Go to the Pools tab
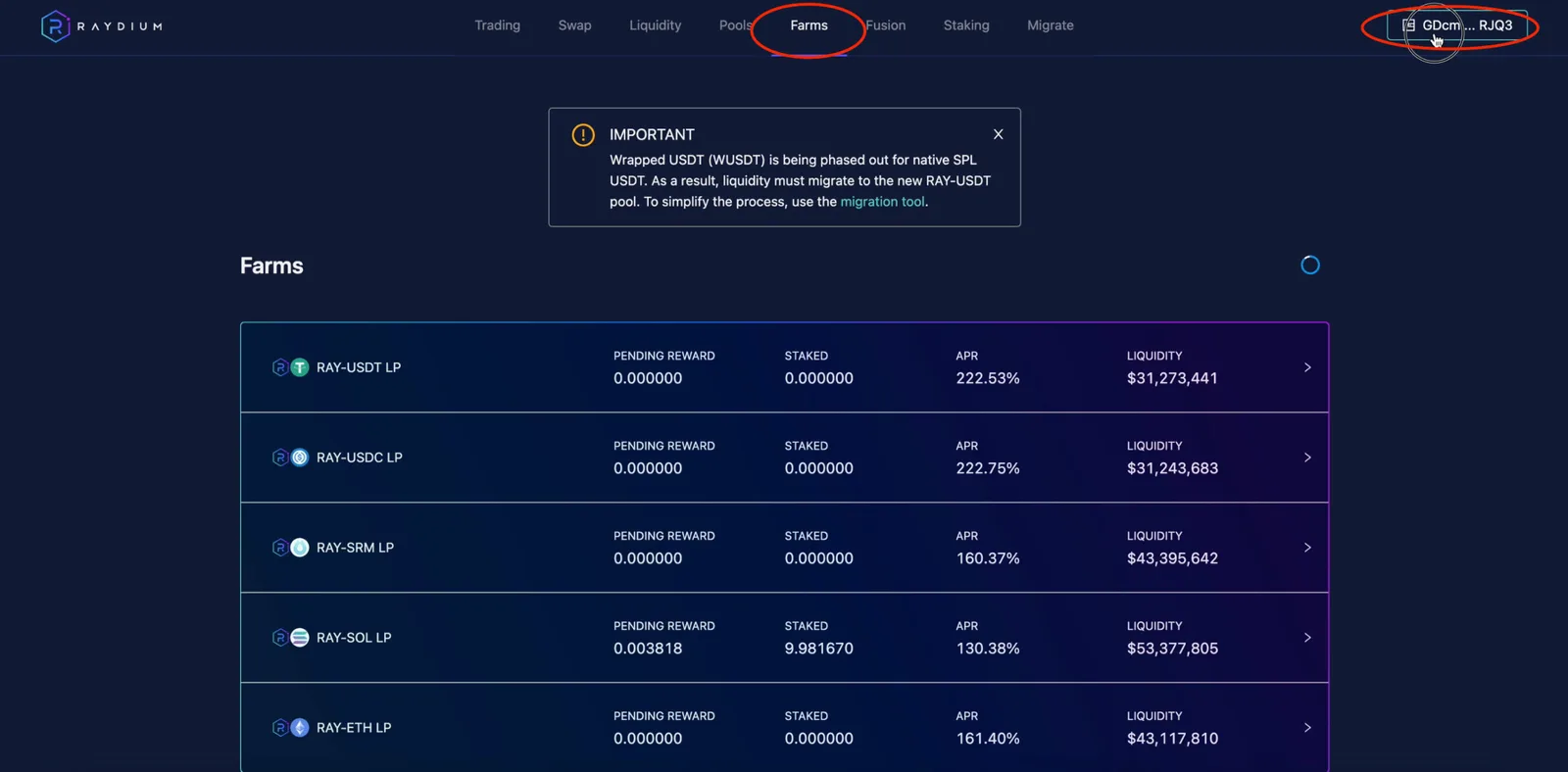Screen dimensions: 1568x772 coord(736,25)
